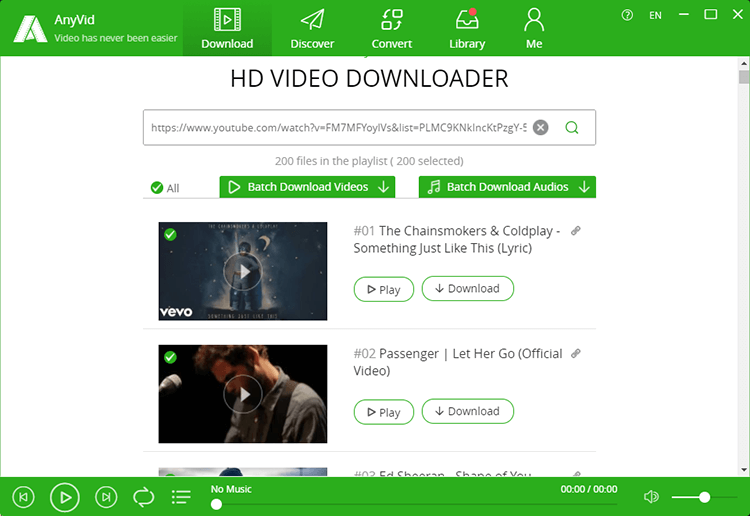
Task: Click the vertical scrollbar thumb
Action: tap(744, 77)
